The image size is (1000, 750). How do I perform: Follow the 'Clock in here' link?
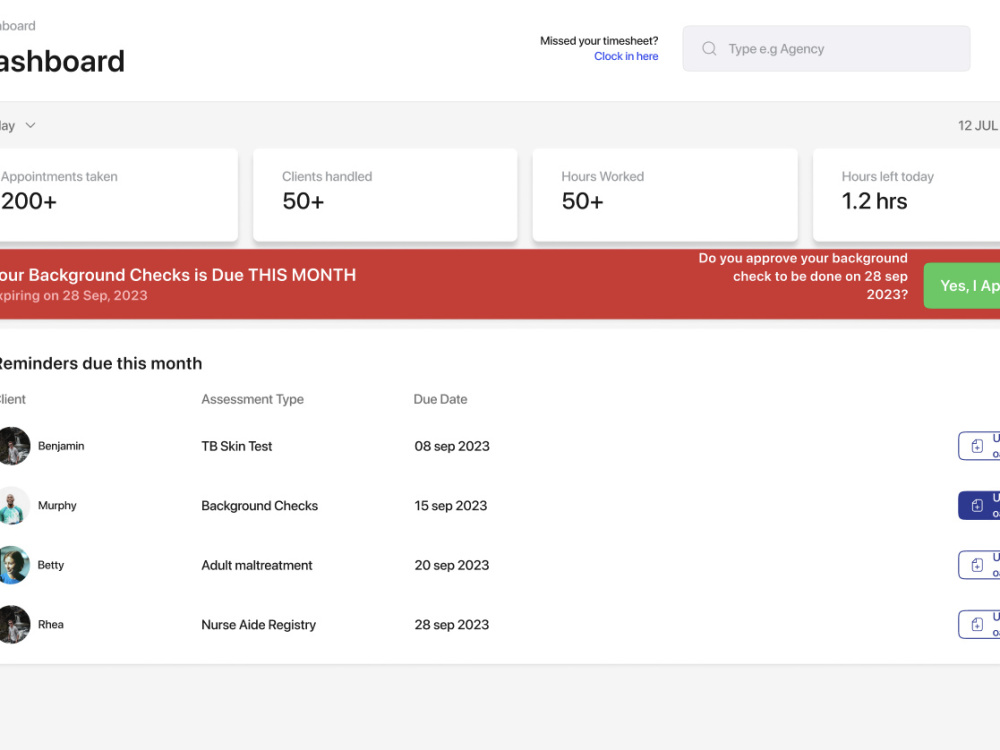coord(626,56)
